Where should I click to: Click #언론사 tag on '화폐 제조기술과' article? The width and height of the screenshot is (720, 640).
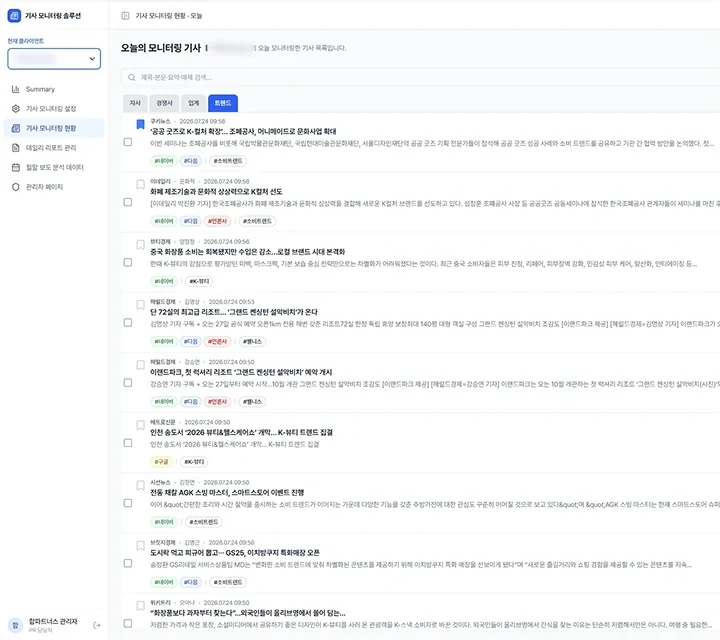click(217, 221)
